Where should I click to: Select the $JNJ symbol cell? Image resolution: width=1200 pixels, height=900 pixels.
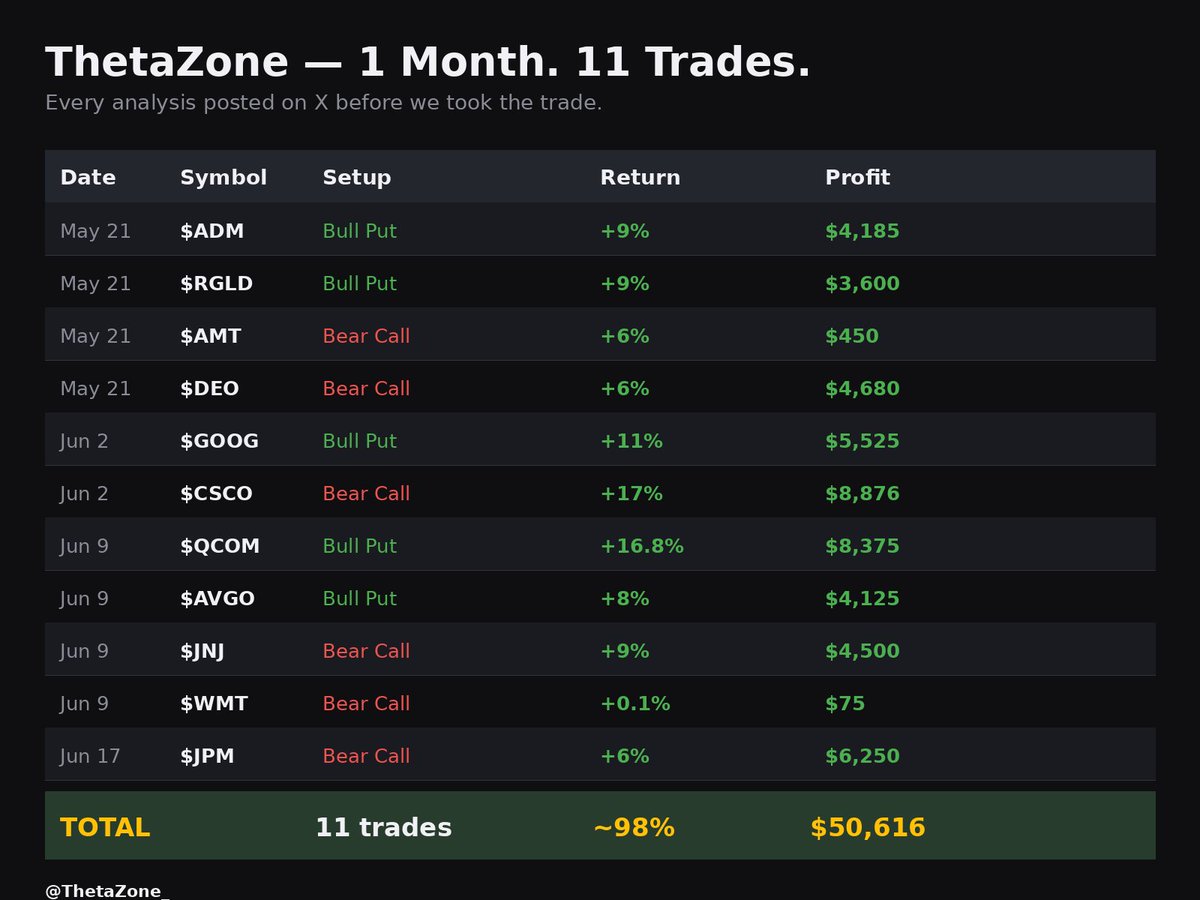click(x=202, y=651)
